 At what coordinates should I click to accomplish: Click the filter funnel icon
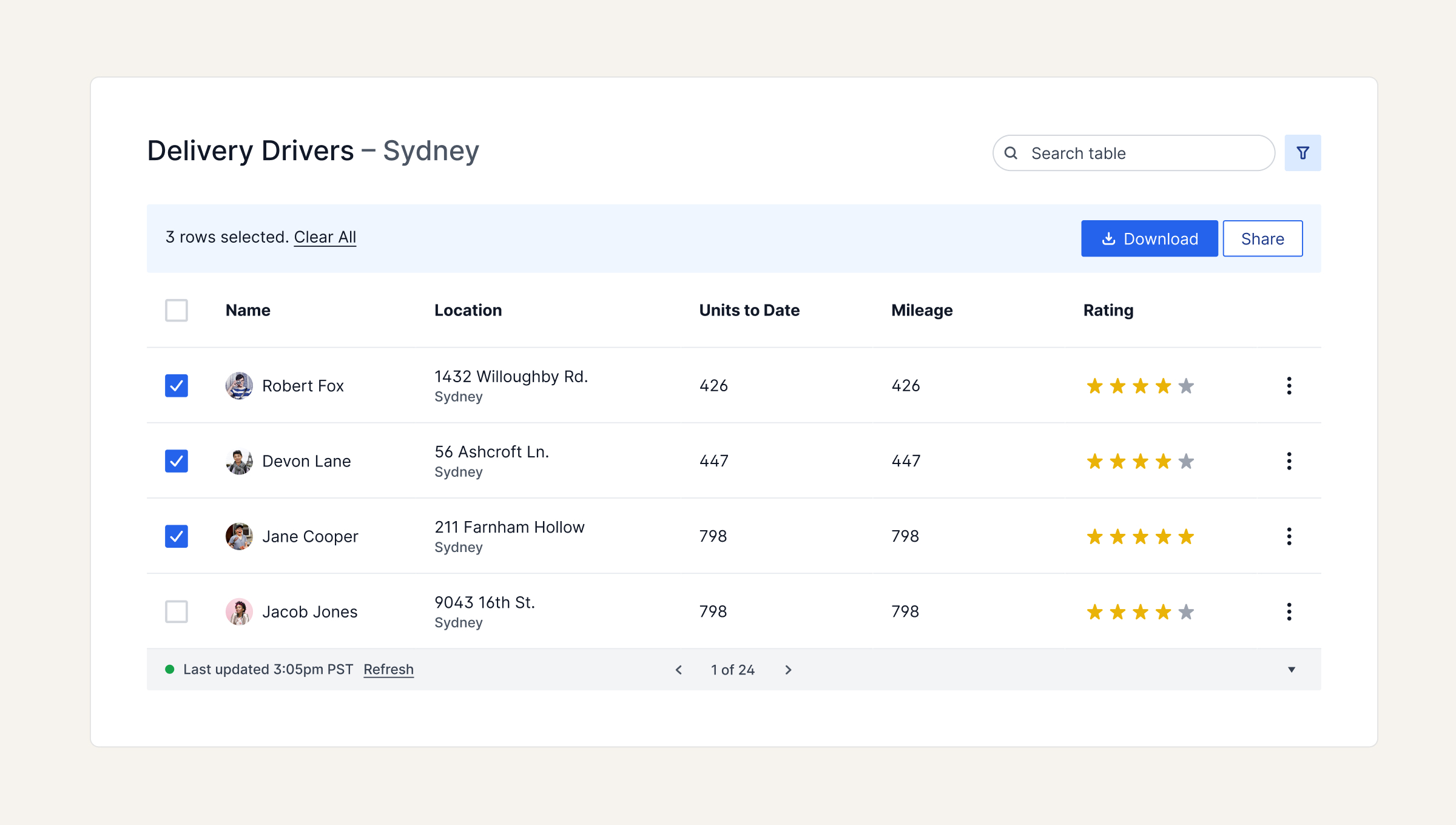coord(1303,153)
